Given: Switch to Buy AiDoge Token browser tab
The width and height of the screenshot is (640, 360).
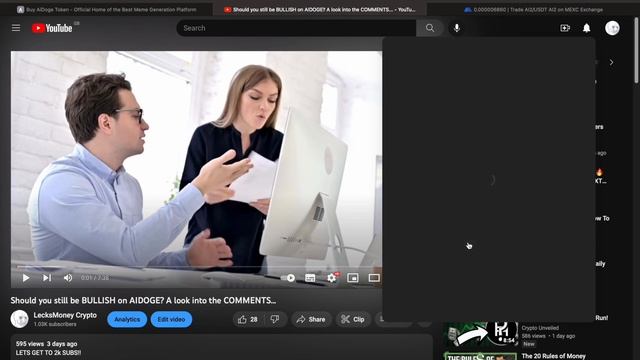Looking at the screenshot, I should point(107,9).
